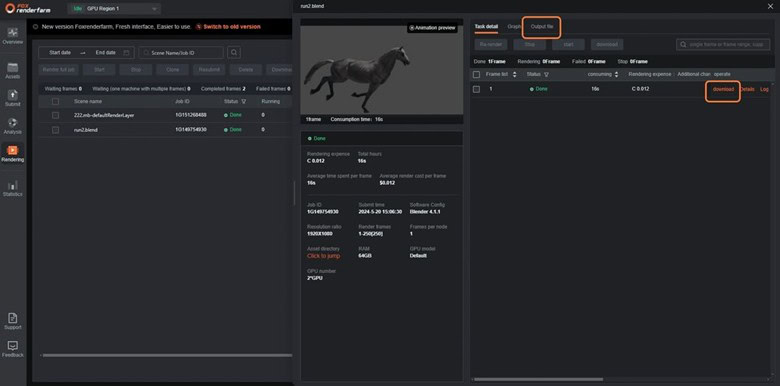Image resolution: width=780 pixels, height=386 pixels.
Task: Click the Rendering 0Frame status counter
Action: 539,62
